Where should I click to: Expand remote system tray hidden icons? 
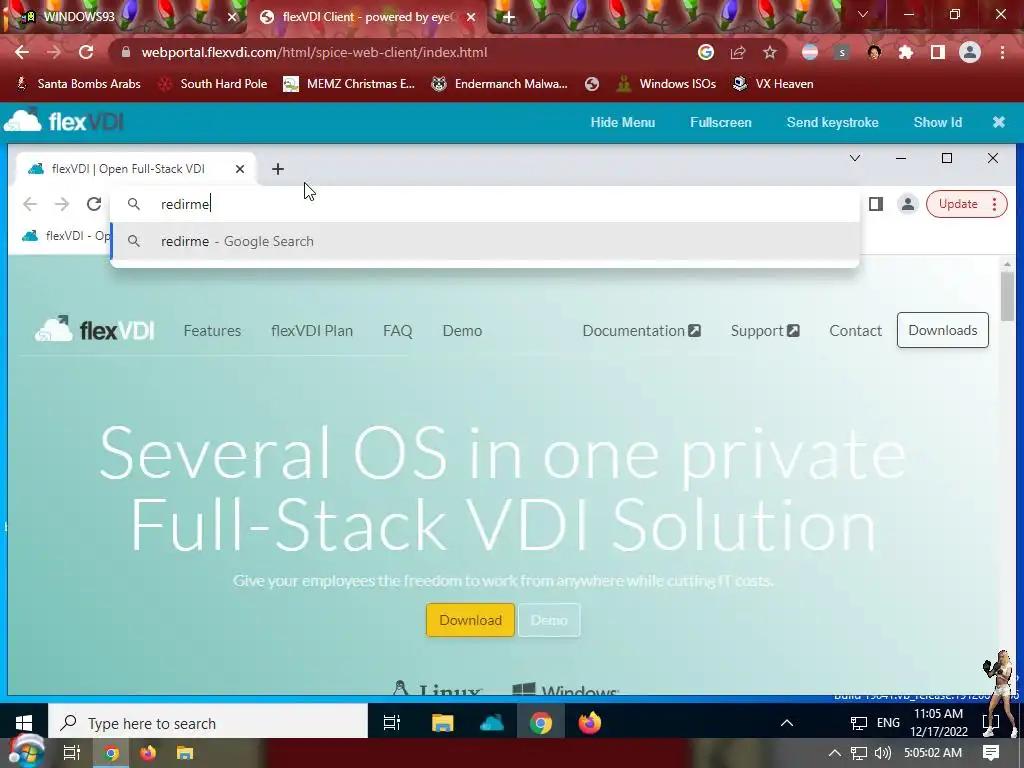(787, 723)
